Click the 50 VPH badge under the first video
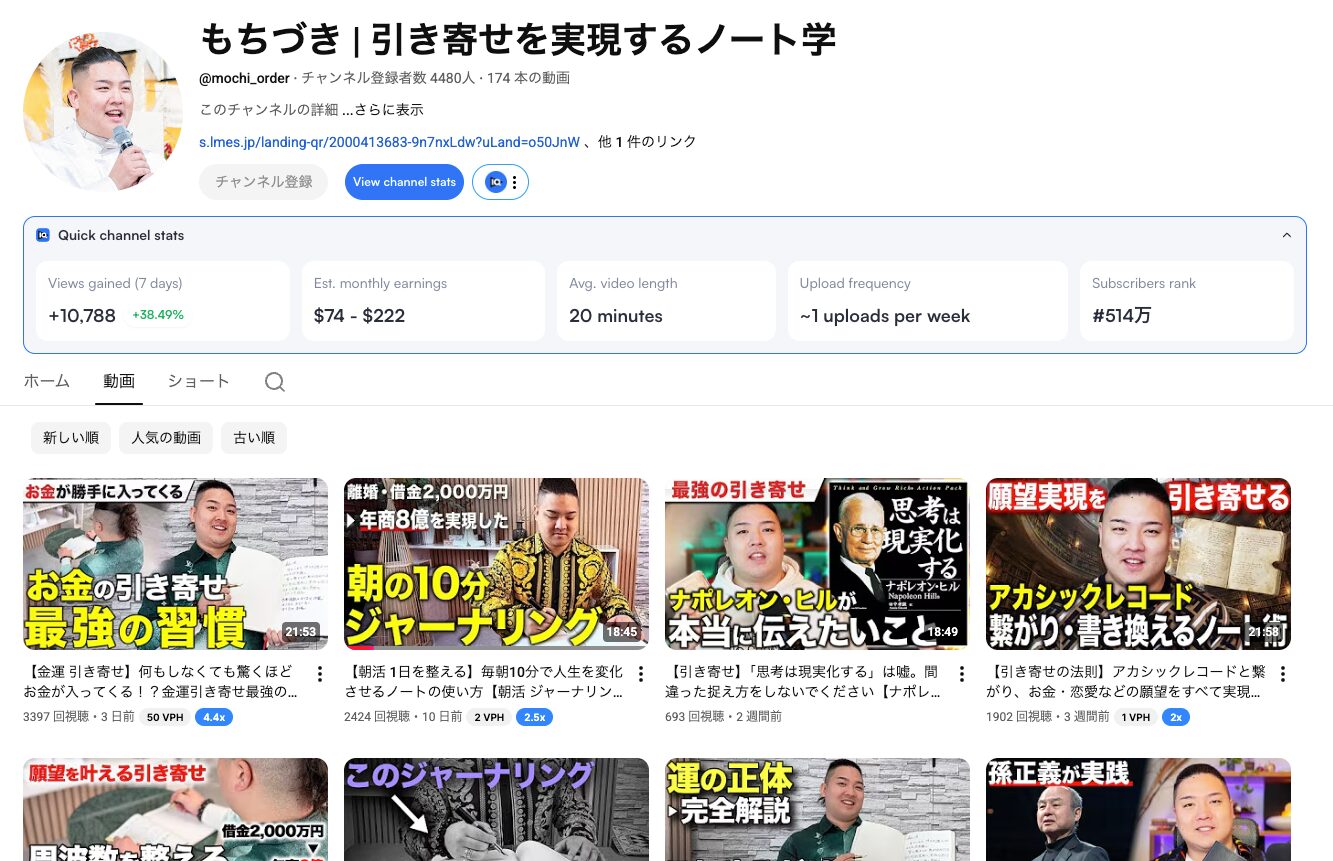 [164, 717]
